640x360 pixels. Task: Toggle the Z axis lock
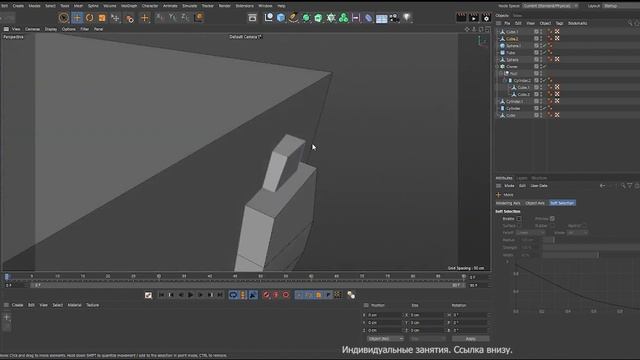[x=185, y=18]
